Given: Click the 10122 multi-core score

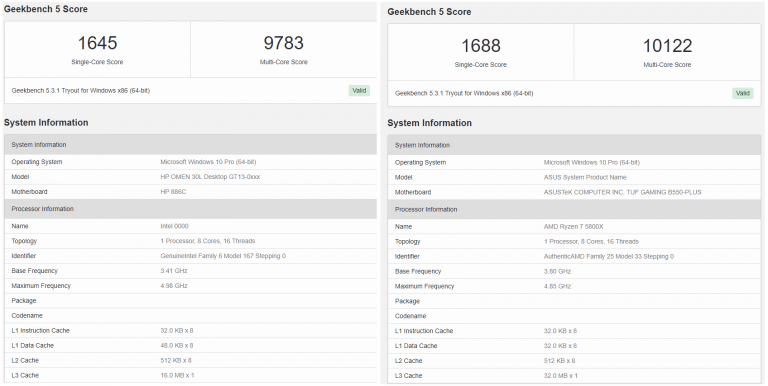Looking at the screenshot, I should (667, 46).
